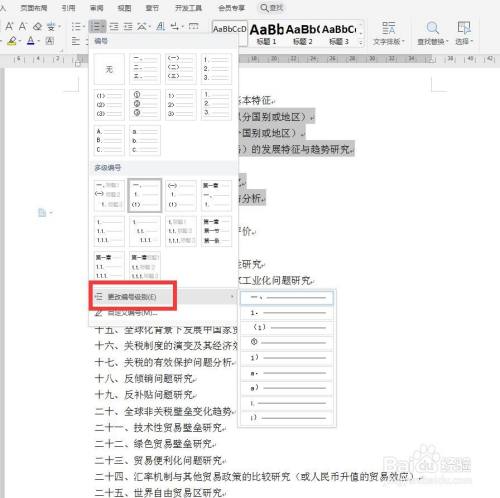Screen dimensions: 500x498
Task: Apply the 标题 2 heading style
Action: pyautogui.click(x=302, y=33)
